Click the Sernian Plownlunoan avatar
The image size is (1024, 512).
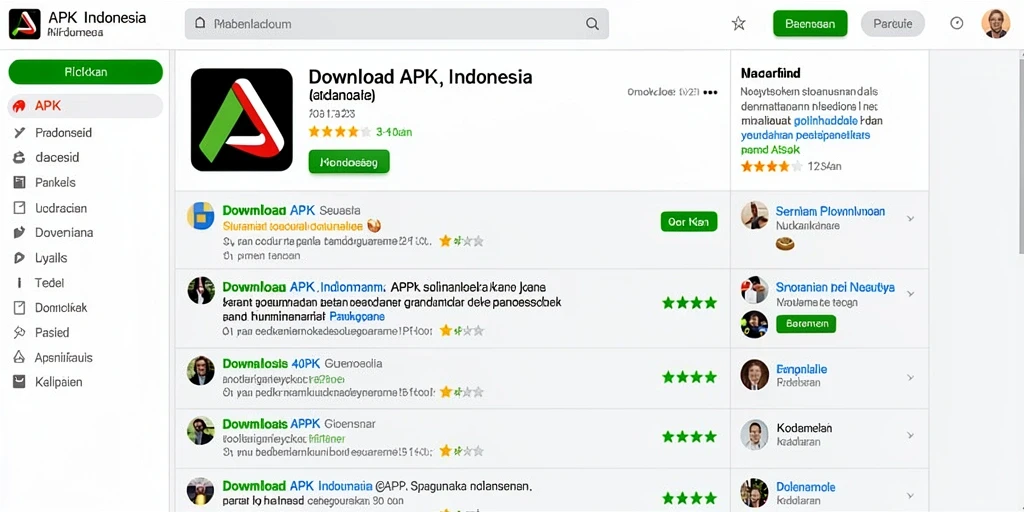click(755, 215)
